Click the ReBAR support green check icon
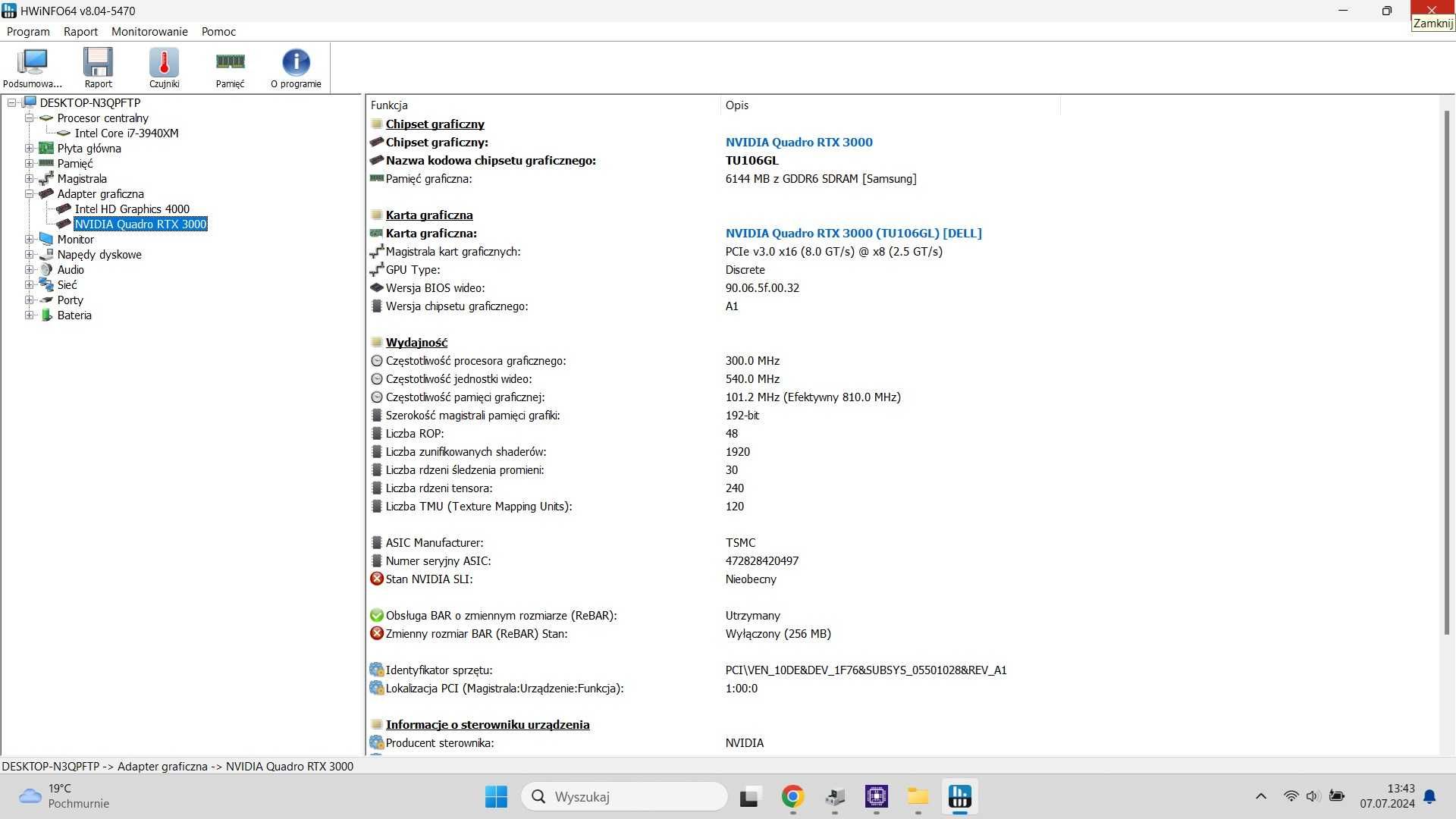The width and height of the screenshot is (1456, 819). click(x=376, y=615)
